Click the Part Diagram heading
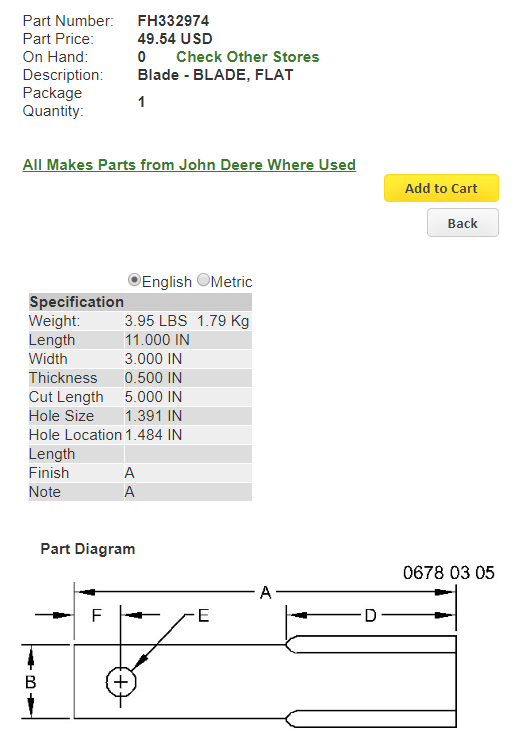Image resolution: width=527 pixels, height=746 pixels. tap(88, 549)
